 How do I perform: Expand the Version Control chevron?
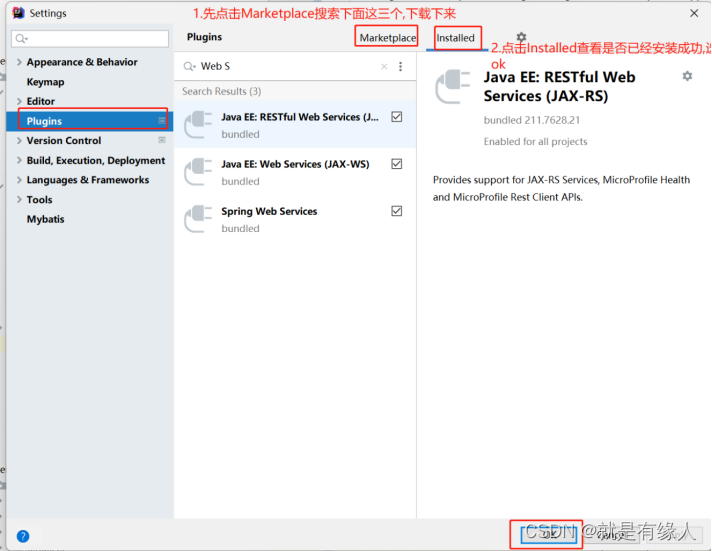(x=19, y=140)
